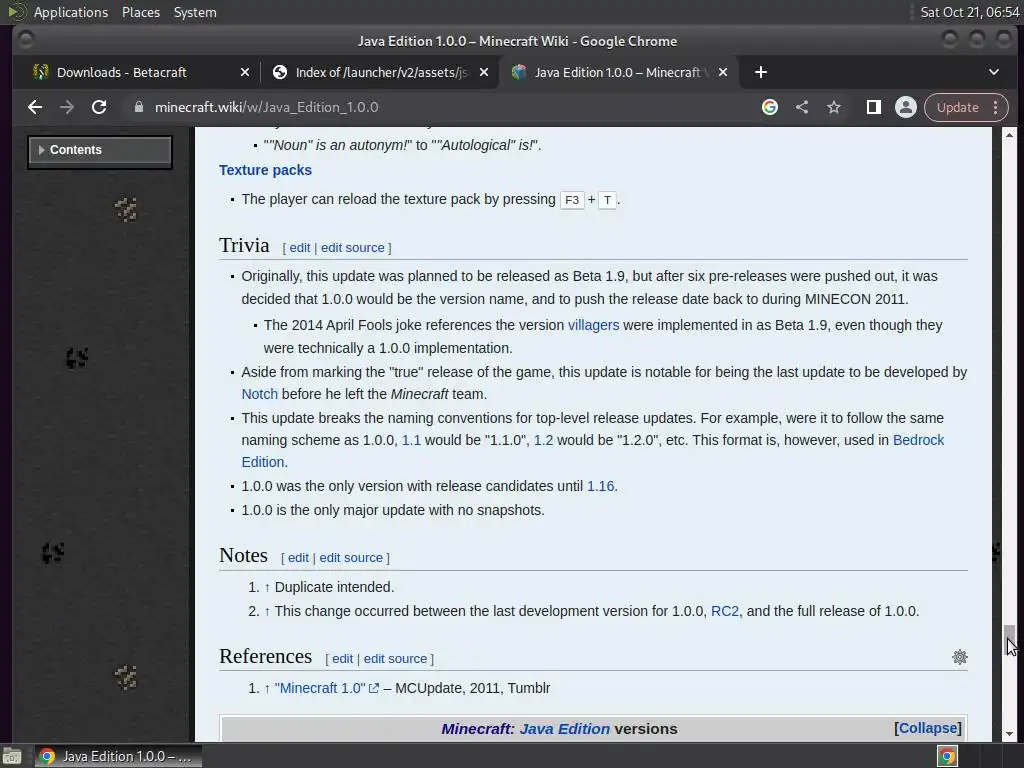Click the up arrow of note 1 Duplicate intended
This screenshot has width=1024, height=768.
(x=266, y=588)
